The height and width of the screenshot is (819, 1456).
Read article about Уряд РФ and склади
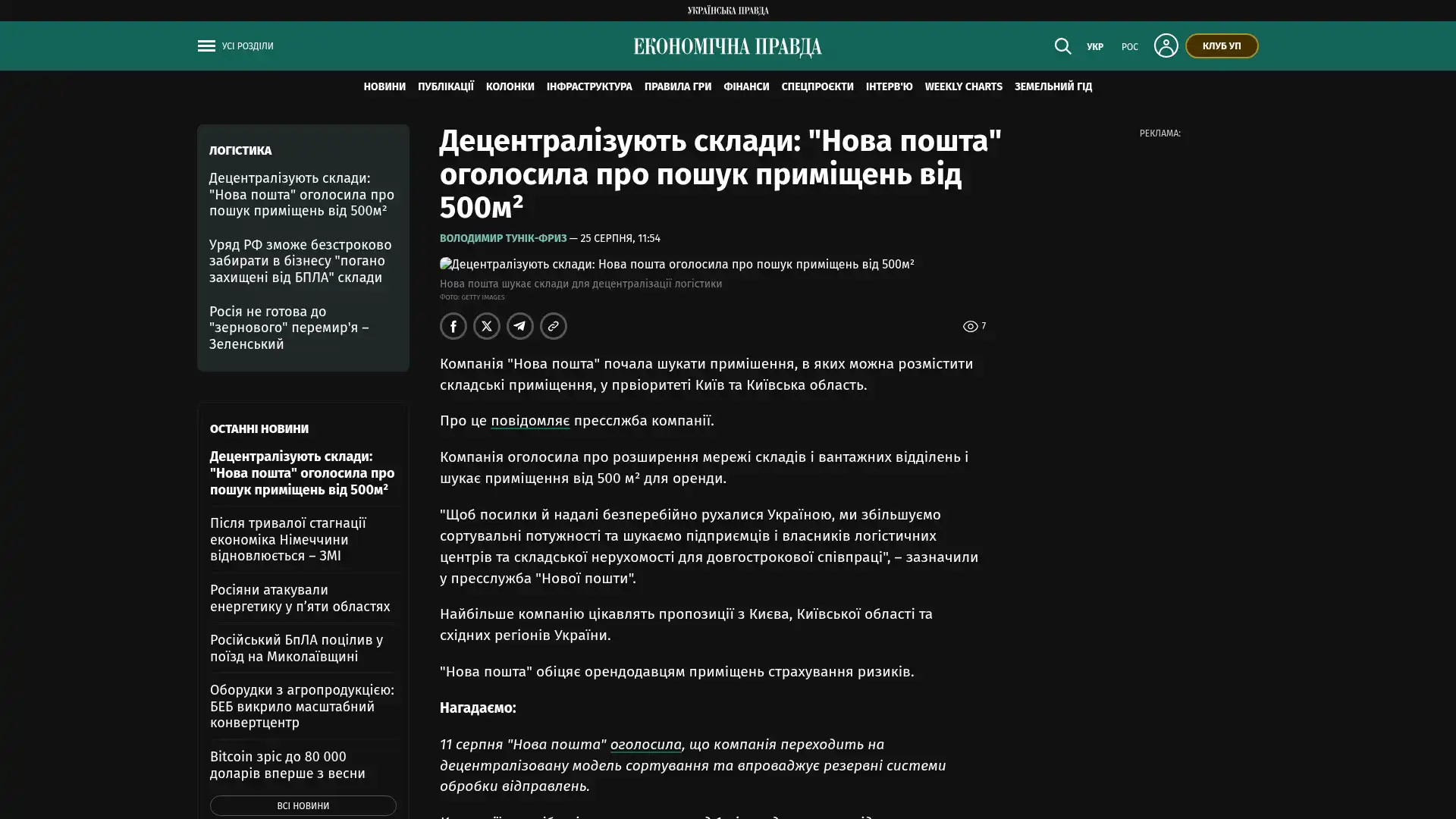point(300,261)
